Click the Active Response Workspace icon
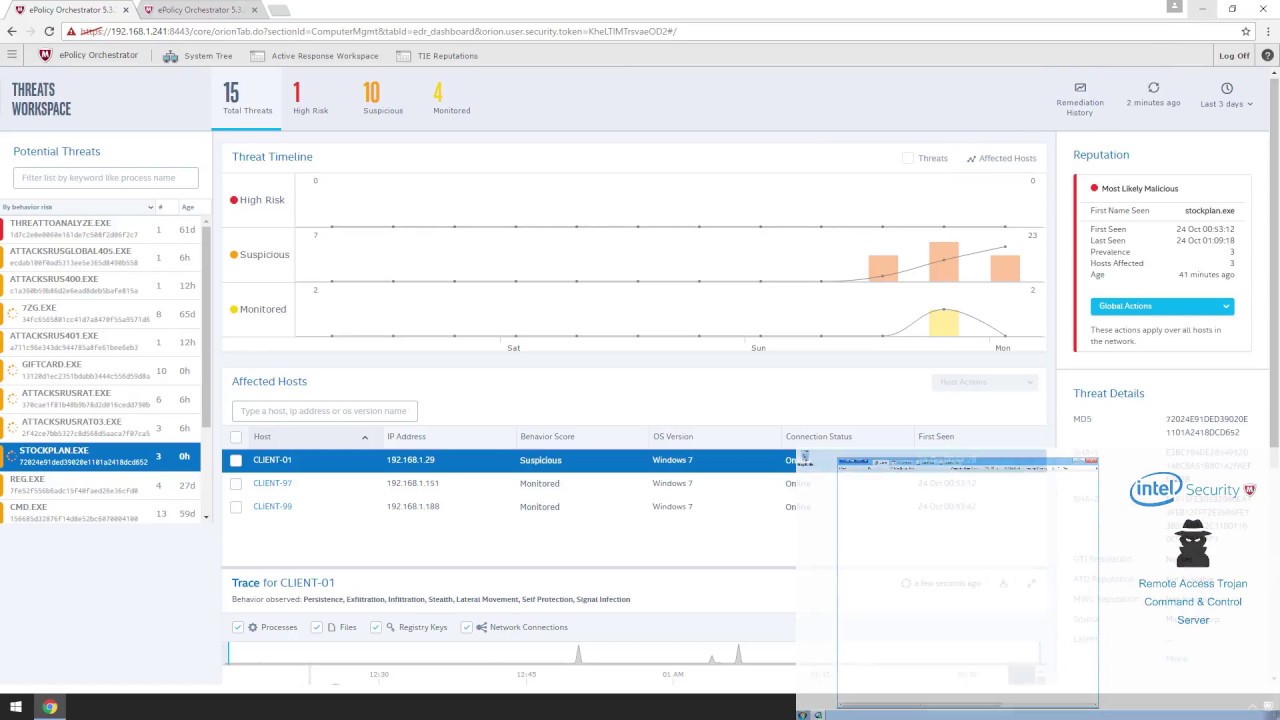Viewport: 1280px width, 720px height. [x=258, y=56]
